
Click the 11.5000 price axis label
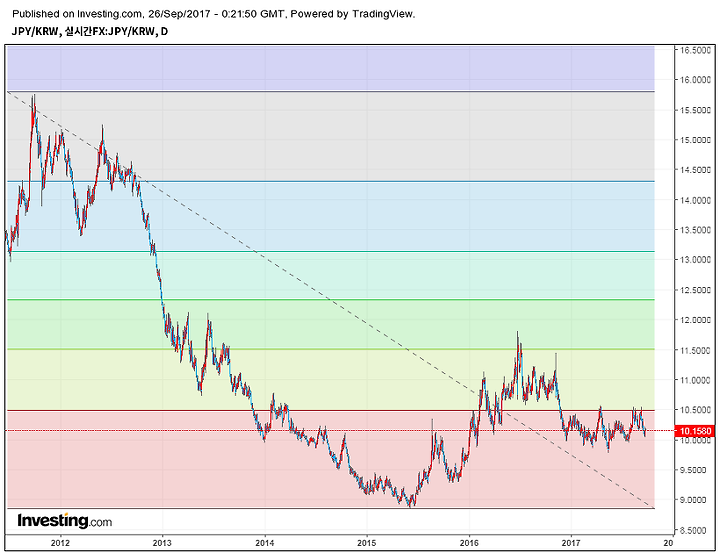[x=696, y=350]
